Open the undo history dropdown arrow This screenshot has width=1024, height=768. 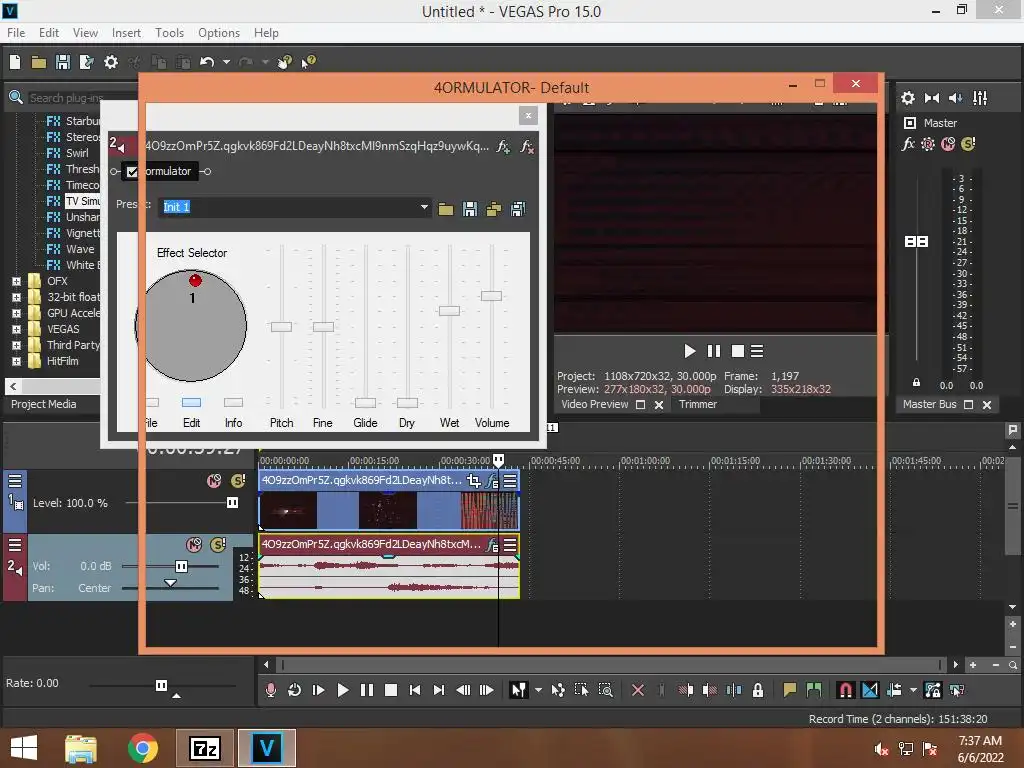[x=227, y=62]
